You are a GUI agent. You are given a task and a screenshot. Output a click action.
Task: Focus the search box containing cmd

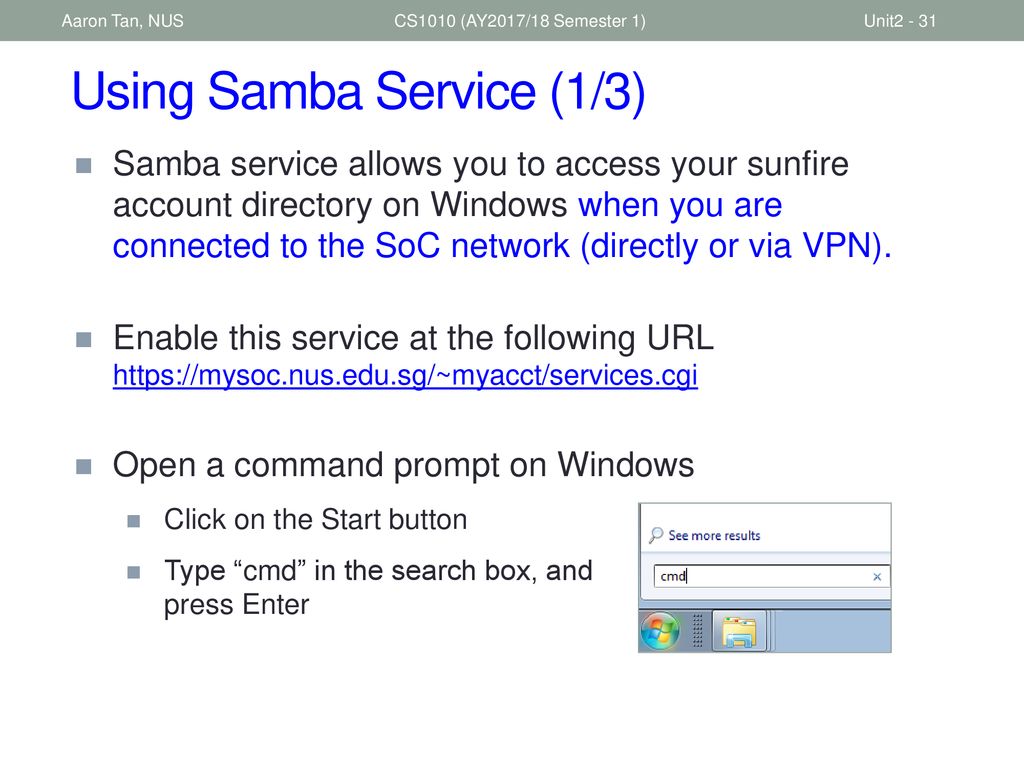pyautogui.click(x=771, y=576)
